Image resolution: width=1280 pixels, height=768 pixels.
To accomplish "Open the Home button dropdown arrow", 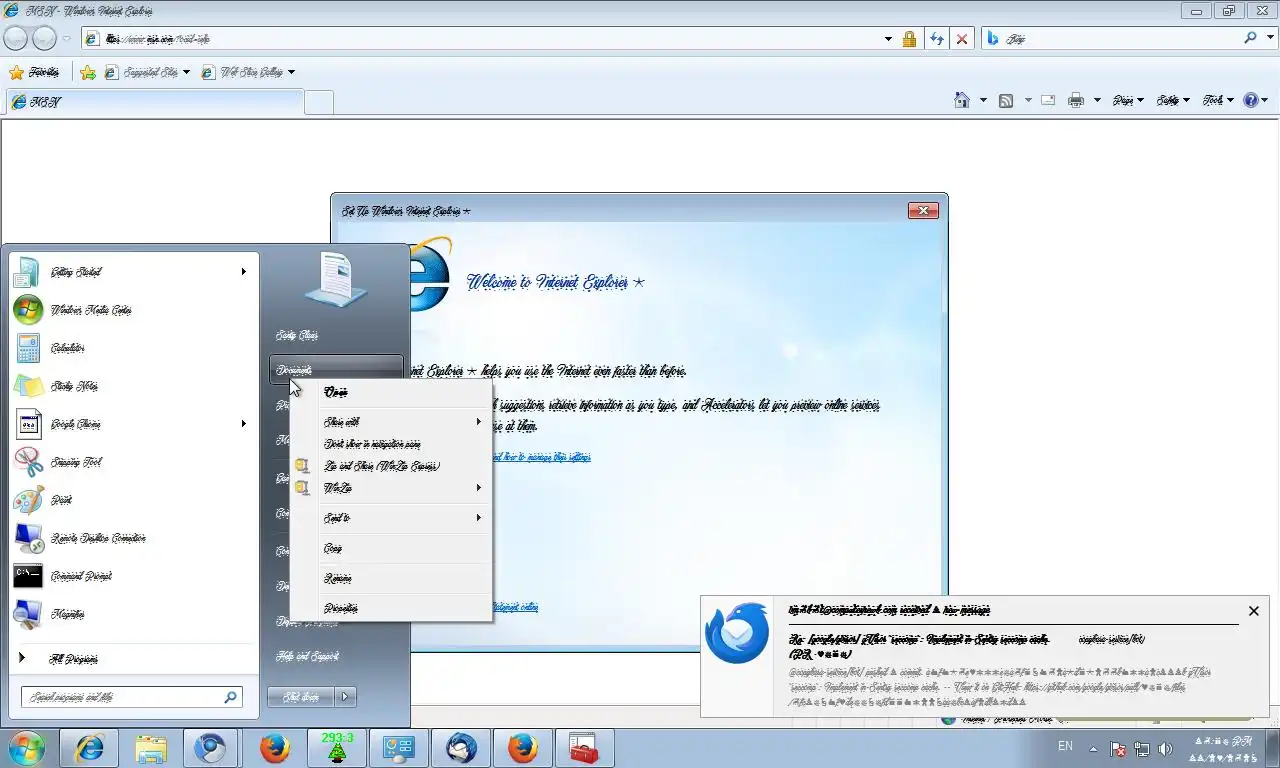I will pyautogui.click(x=983, y=100).
